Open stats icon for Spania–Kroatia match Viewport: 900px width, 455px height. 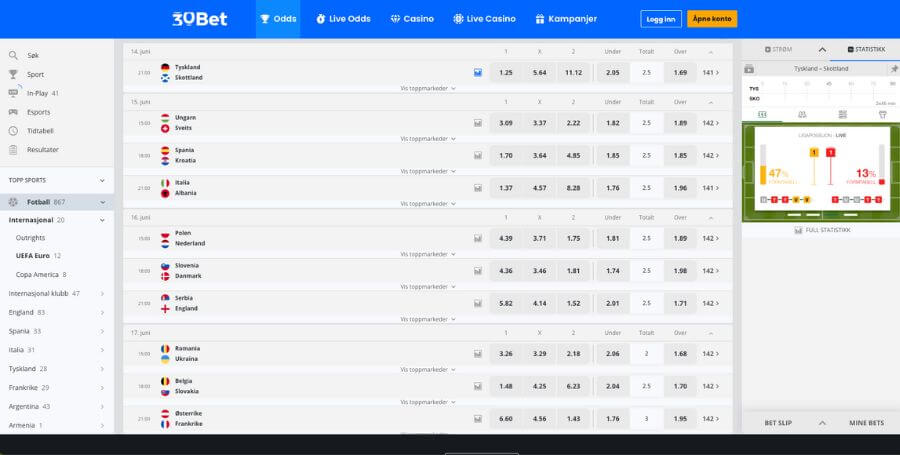pos(478,155)
